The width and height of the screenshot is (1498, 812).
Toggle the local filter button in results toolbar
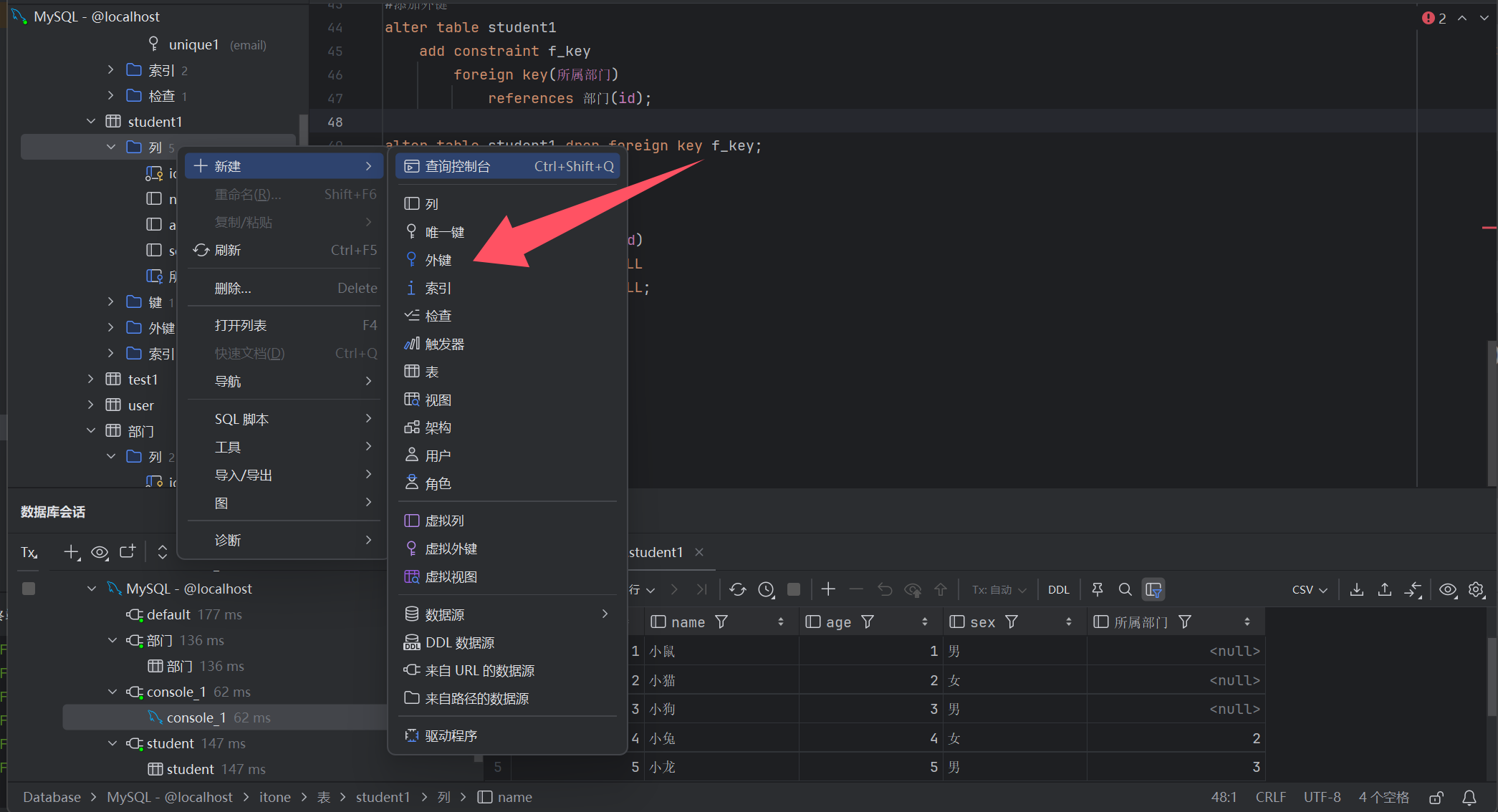pos(1153,589)
